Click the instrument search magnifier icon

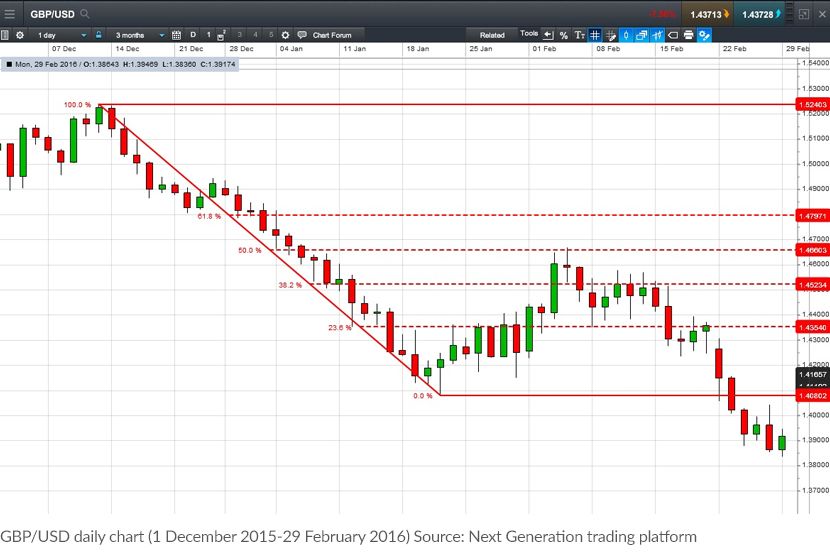click(85, 14)
